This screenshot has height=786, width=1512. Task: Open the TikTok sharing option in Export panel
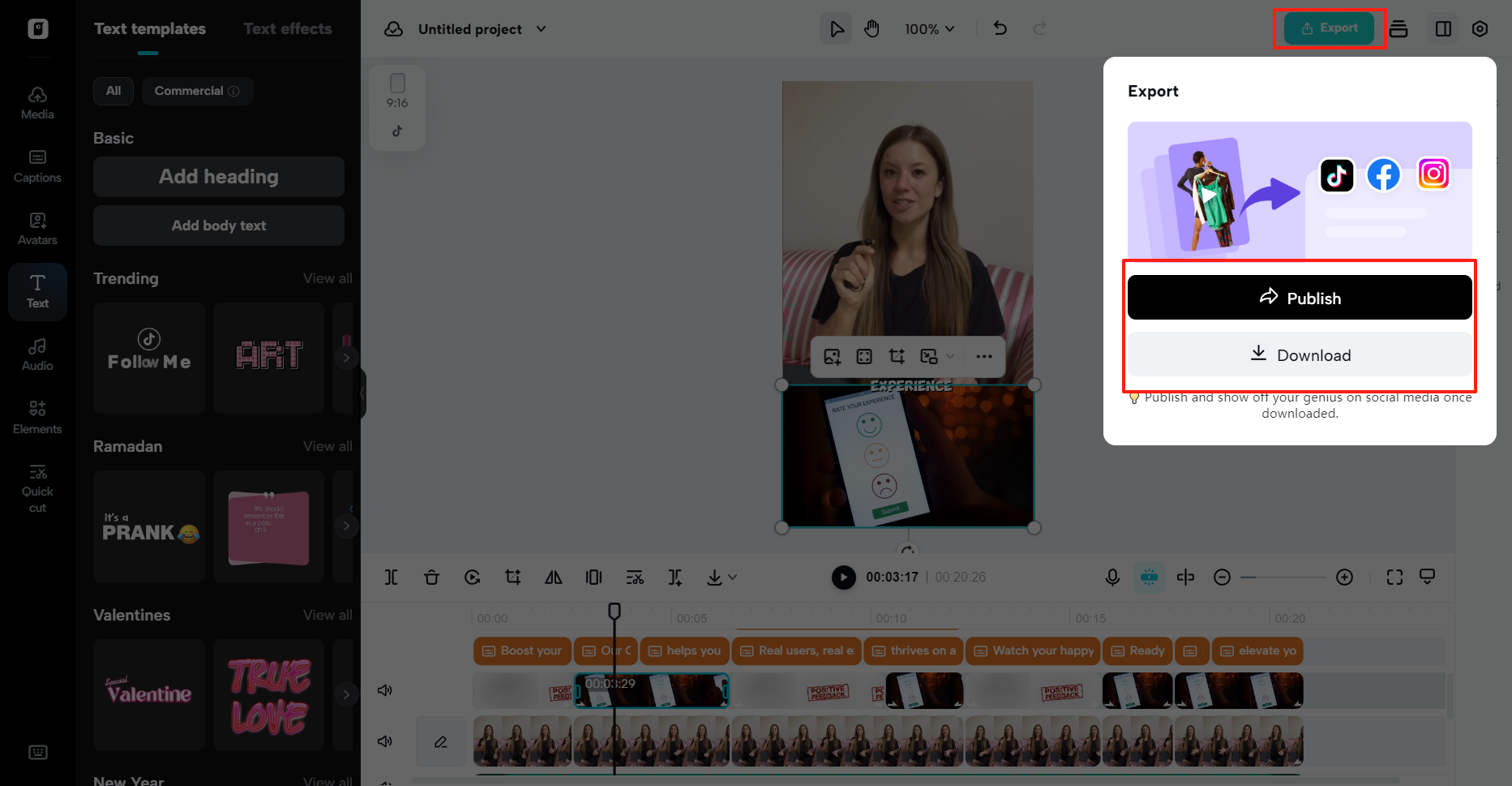pyautogui.click(x=1336, y=174)
